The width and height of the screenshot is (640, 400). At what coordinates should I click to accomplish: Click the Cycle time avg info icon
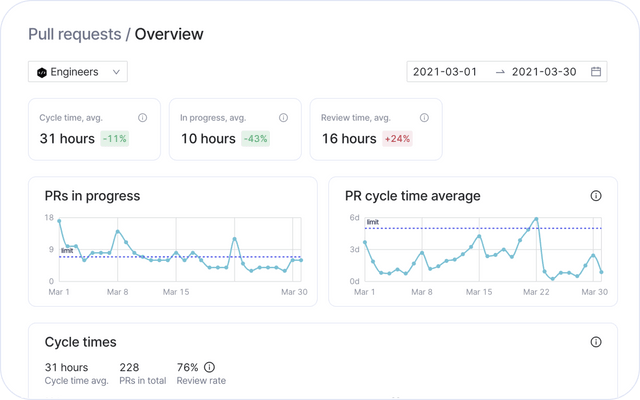[142, 118]
